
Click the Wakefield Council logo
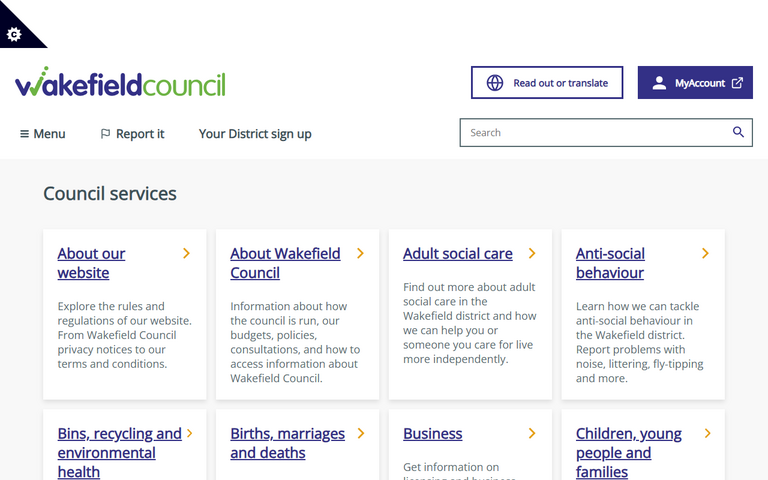(x=120, y=83)
